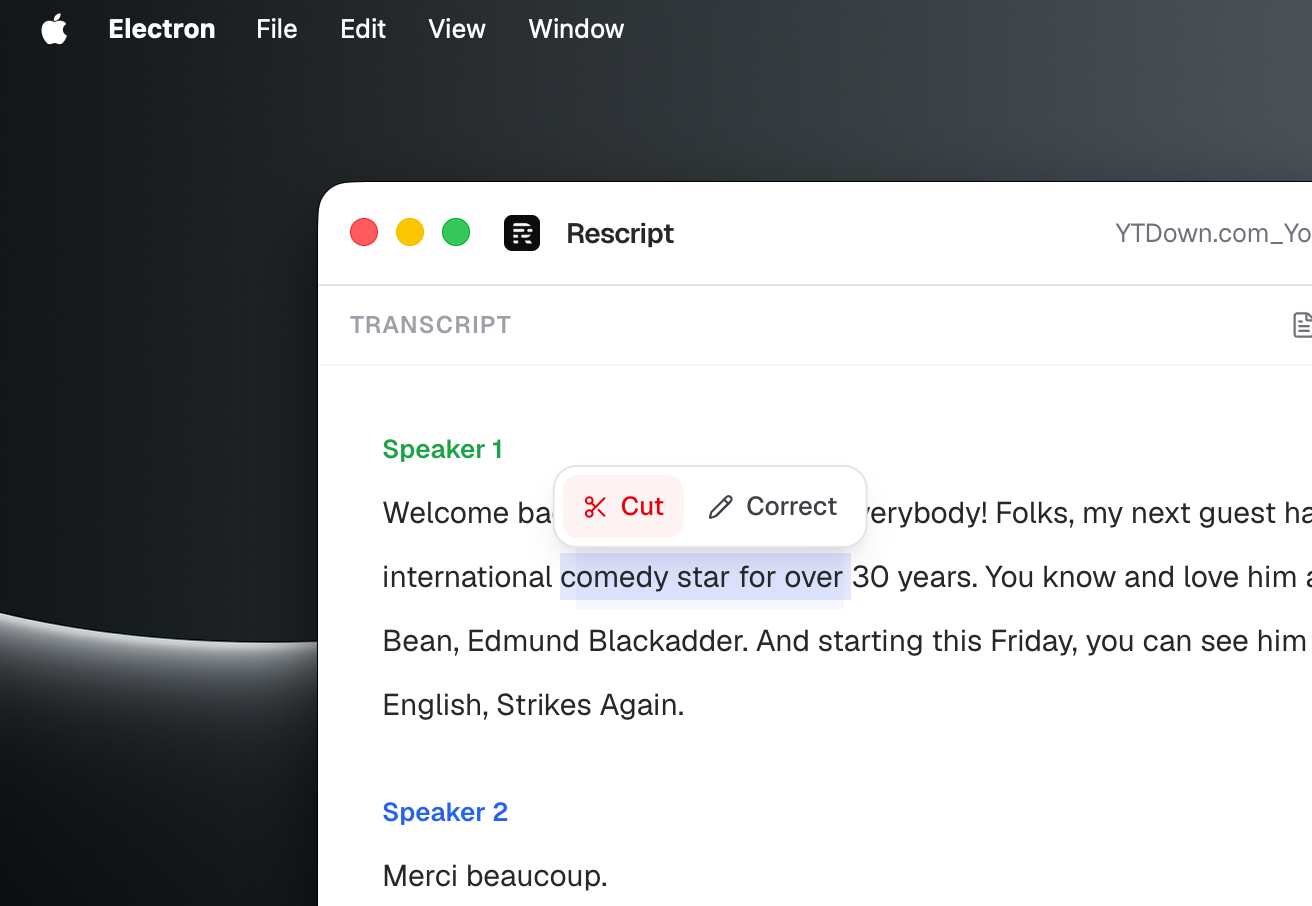Click the Cut button in popup
The image size is (1312, 906).
[623, 506]
